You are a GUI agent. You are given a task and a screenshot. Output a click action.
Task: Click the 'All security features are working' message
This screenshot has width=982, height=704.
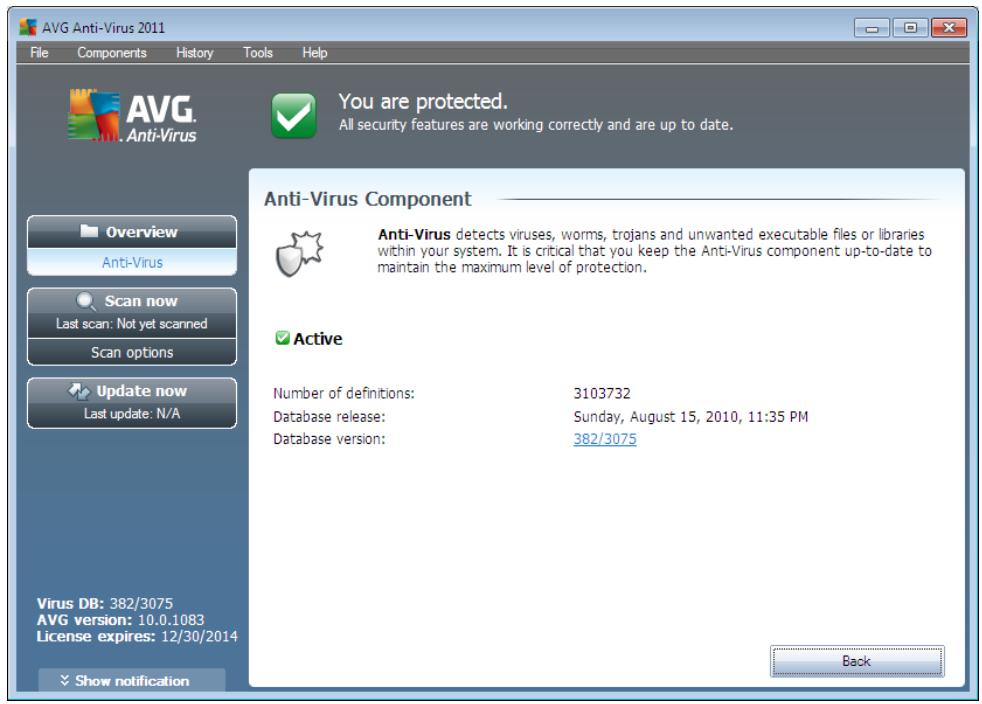[535, 125]
